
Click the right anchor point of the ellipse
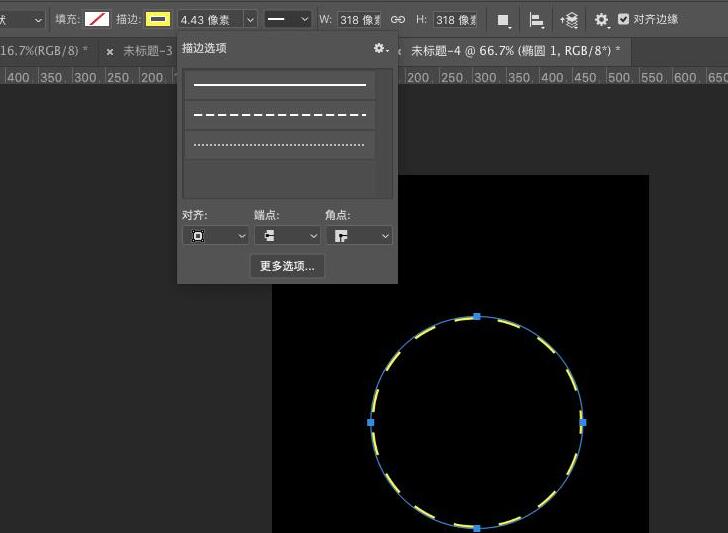pos(583,422)
